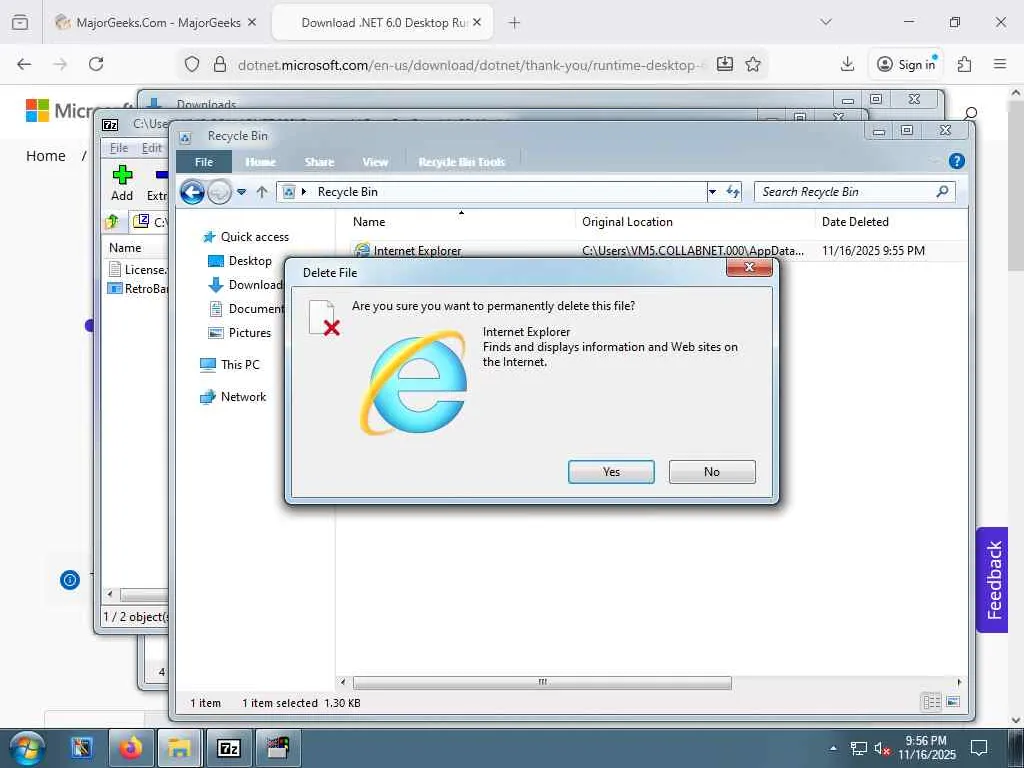Go up one folder level

click(x=262, y=192)
